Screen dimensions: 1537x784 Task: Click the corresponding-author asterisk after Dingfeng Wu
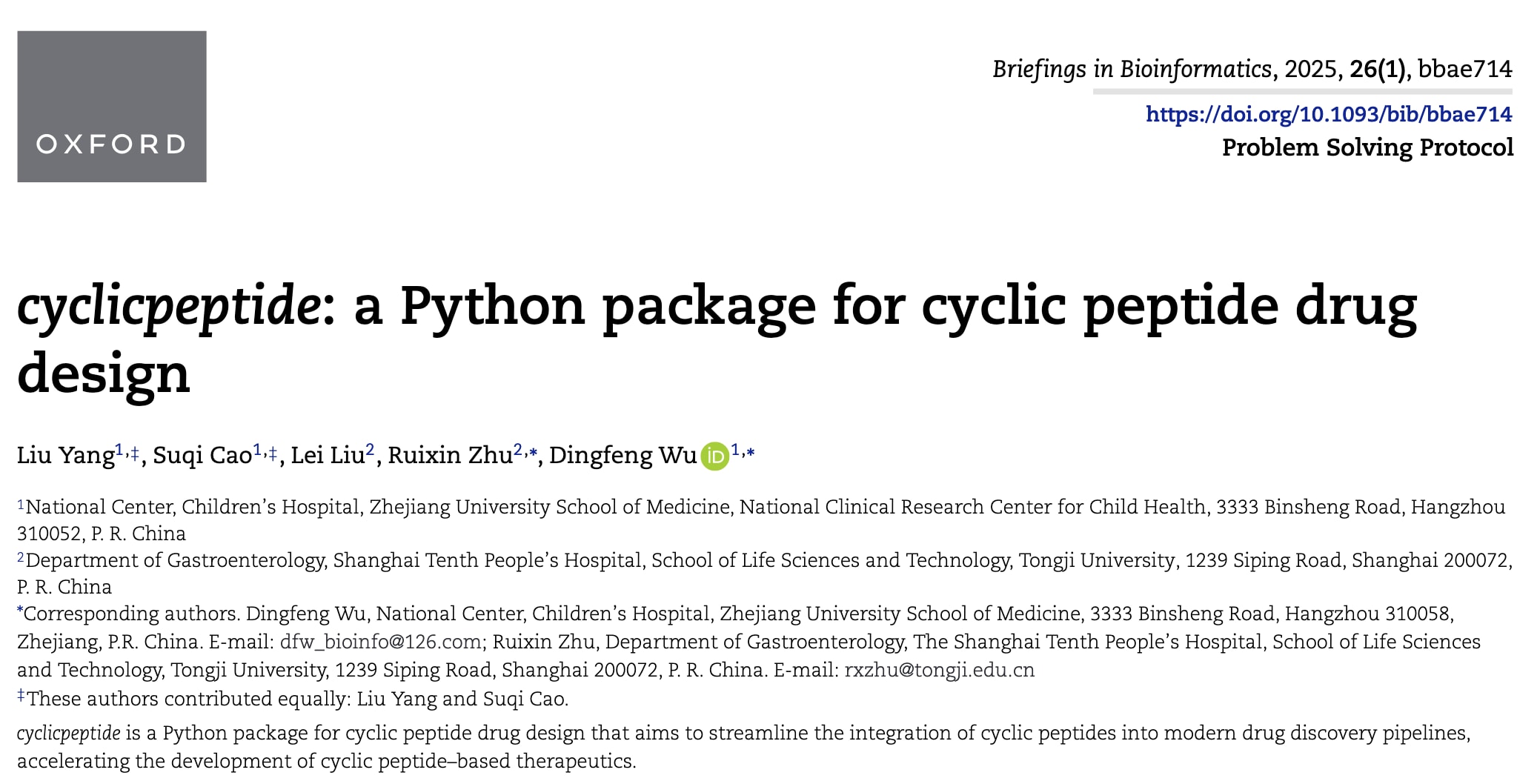[x=751, y=452]
